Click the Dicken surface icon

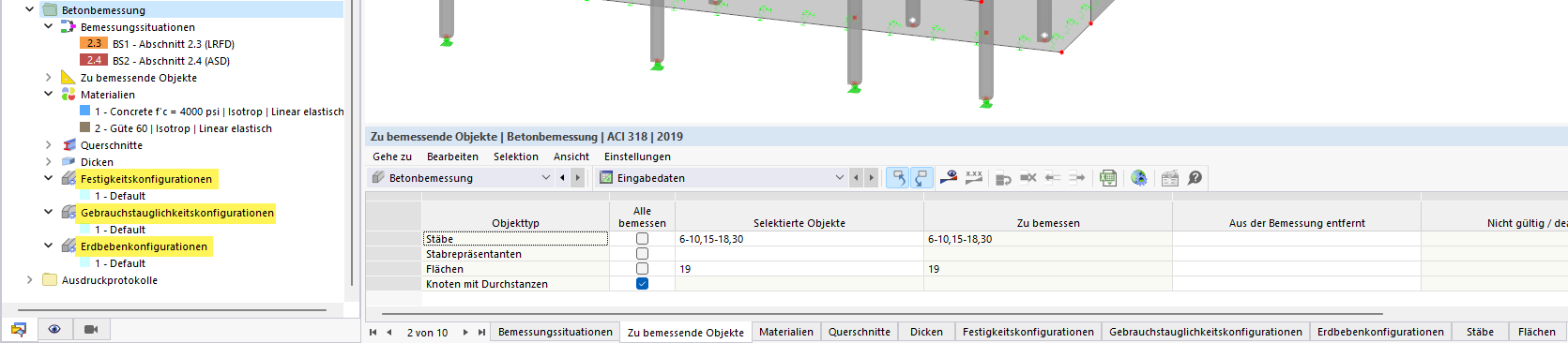[x=69, y=161]
